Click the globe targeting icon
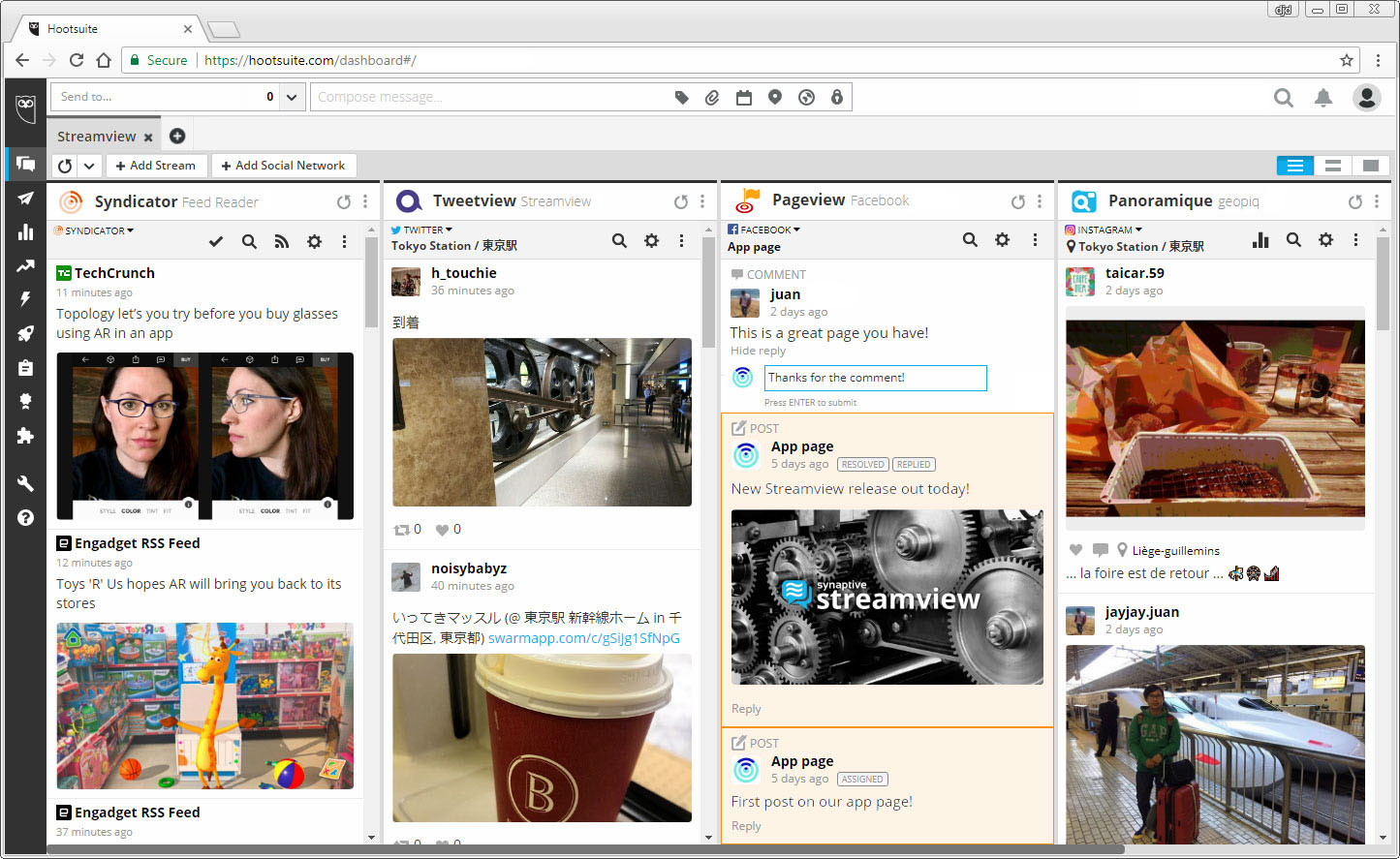The height and width of the screenshot is (859, 1400). (x=806, y=97)
